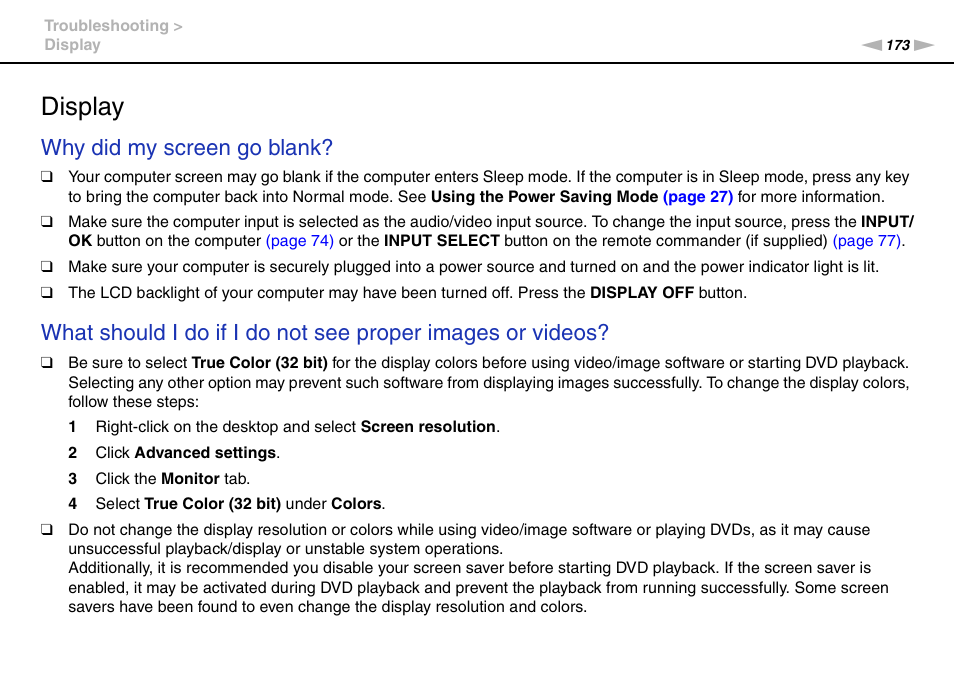Click bold 'Advanced settings' in step 2
The image size is (954, 674).
click(205, 453)
